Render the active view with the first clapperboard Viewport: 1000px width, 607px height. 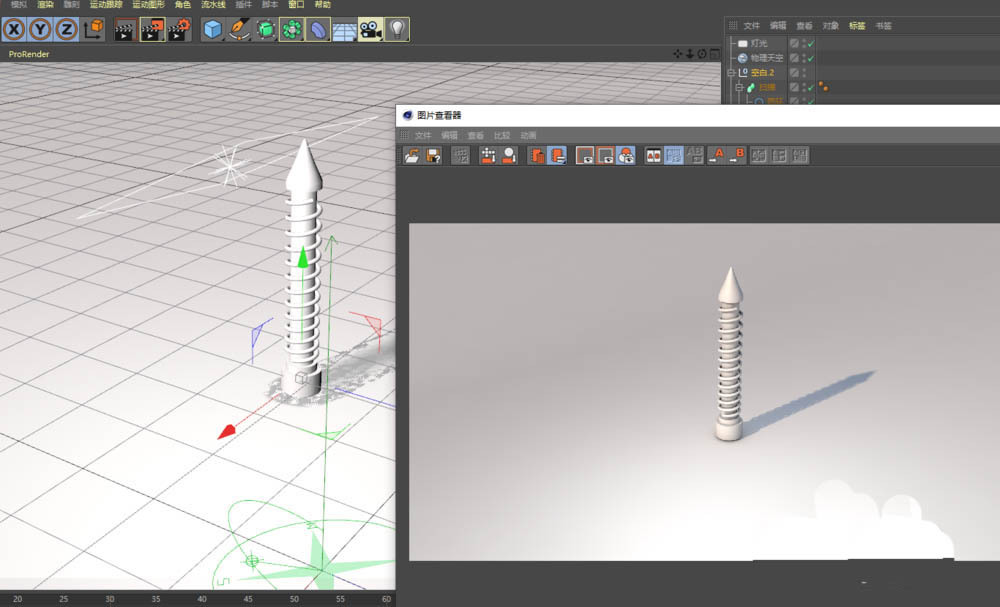pos(126,29)
